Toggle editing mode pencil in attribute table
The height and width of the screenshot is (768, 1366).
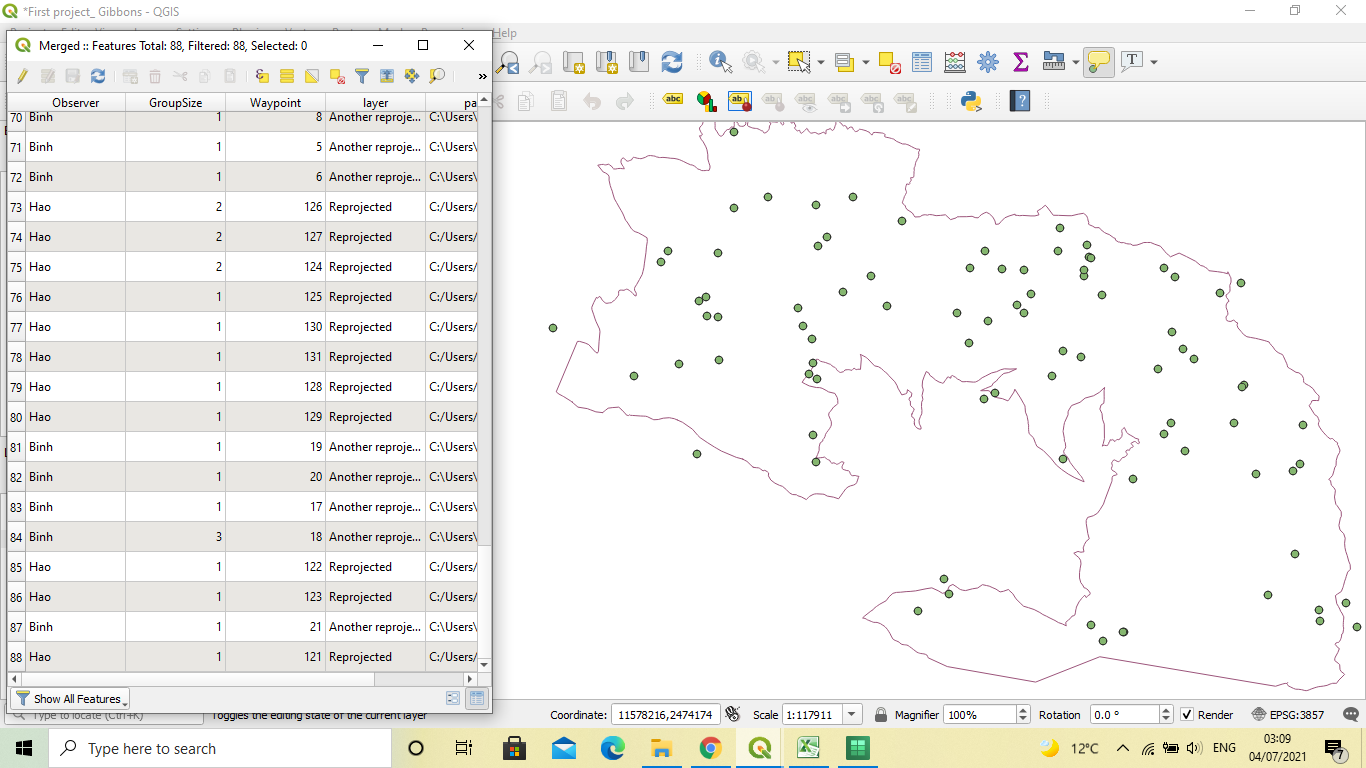tap(22, 76)
